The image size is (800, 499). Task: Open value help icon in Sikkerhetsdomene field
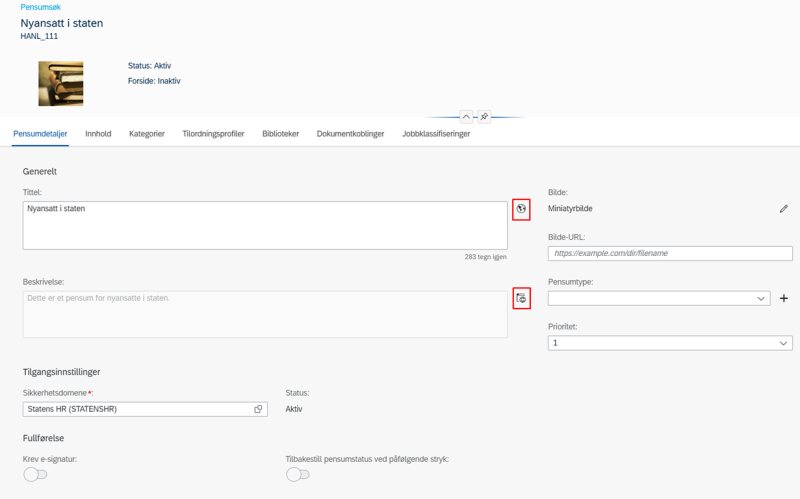258,409
